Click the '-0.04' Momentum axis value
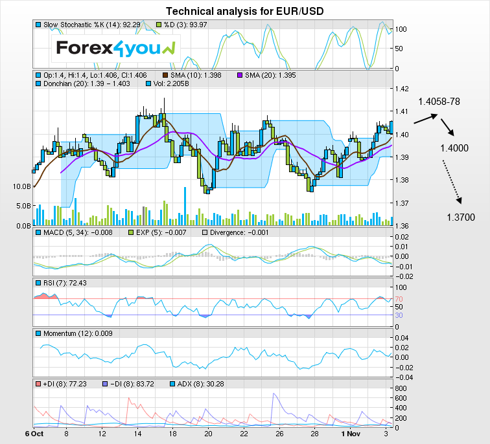Viewport: 490px width, 444px height. point(404,377)
